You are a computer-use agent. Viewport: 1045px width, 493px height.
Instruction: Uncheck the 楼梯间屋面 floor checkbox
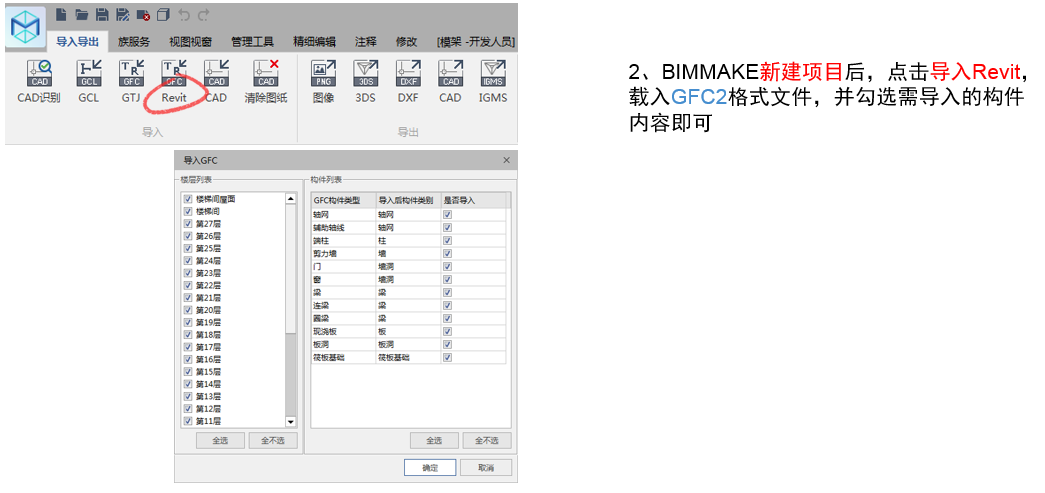188,199
